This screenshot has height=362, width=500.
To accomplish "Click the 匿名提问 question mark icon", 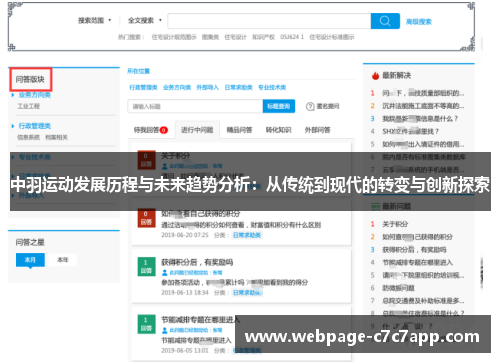I will [x=310, y=106].
